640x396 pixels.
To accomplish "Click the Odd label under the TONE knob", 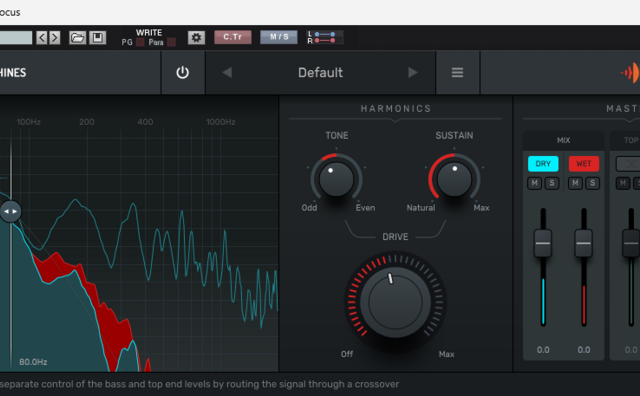I will (309, 208).
